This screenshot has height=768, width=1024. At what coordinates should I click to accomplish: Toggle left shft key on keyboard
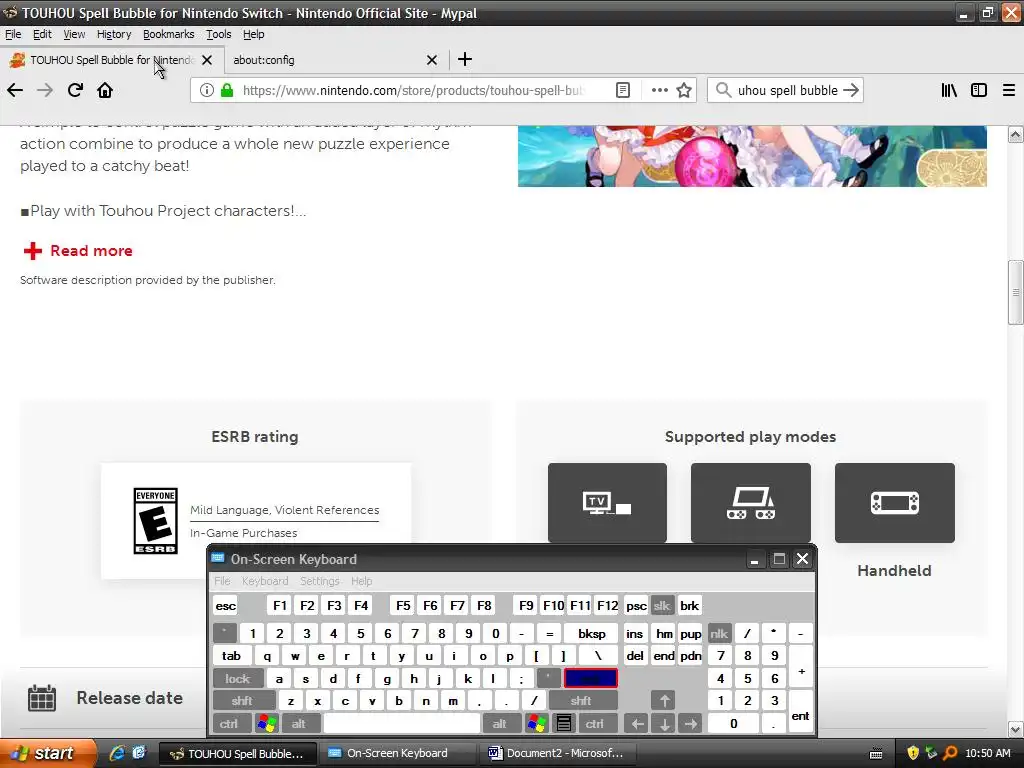(242, 701)
